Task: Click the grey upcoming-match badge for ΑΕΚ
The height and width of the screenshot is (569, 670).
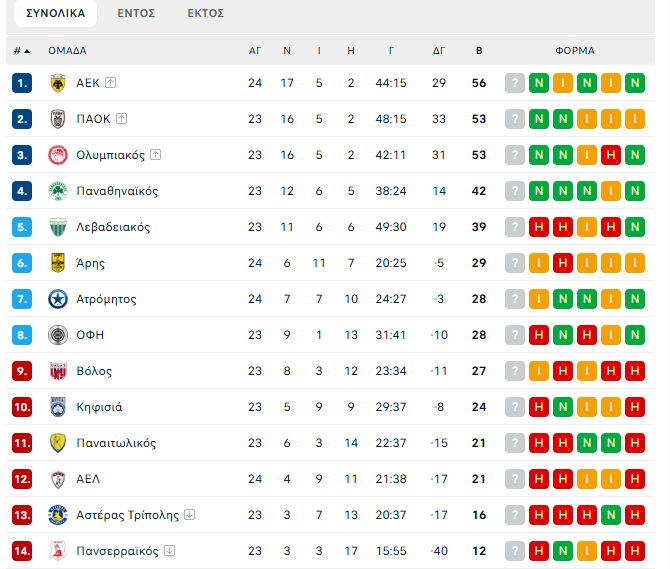Action: click(515, 83)
